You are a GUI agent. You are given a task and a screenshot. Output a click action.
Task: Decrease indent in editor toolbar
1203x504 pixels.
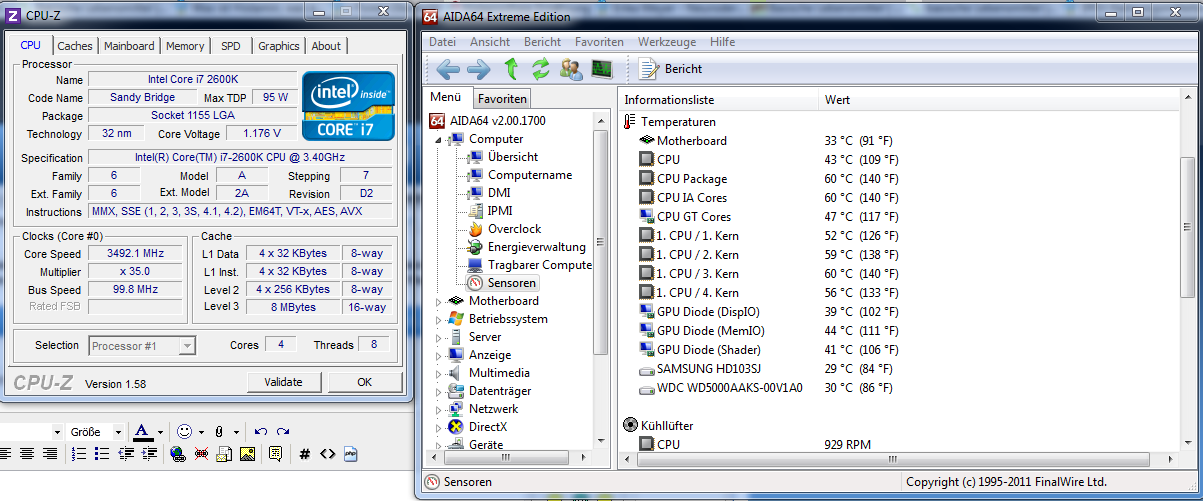pos(125,453)
